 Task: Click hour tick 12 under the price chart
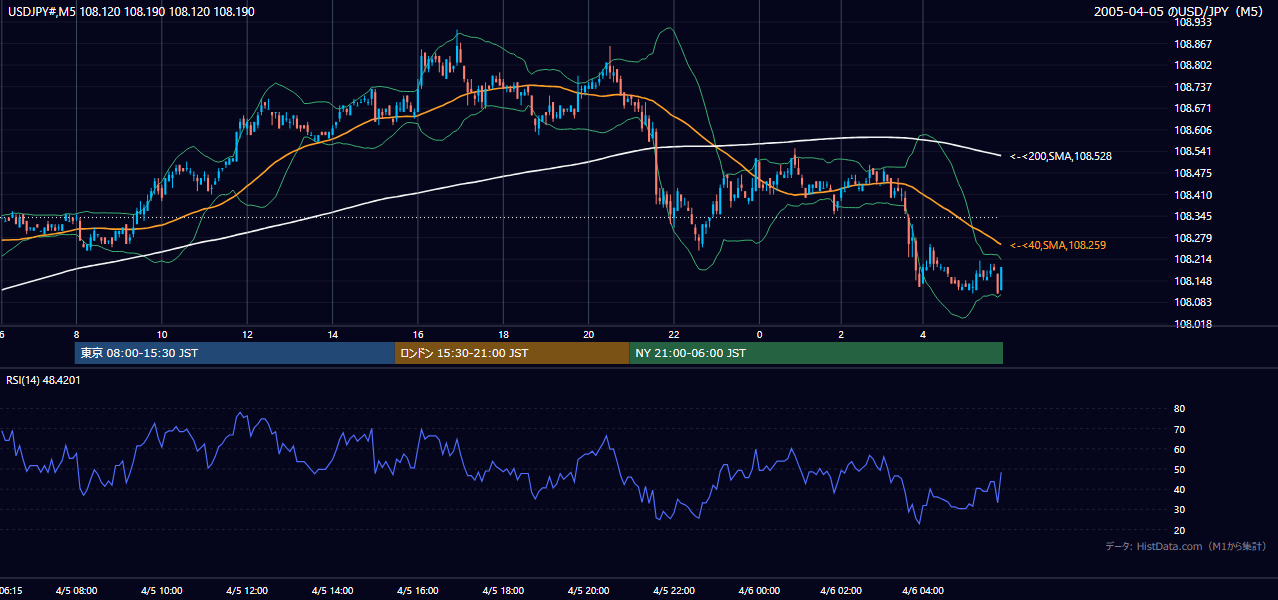[x=247, y=334]
